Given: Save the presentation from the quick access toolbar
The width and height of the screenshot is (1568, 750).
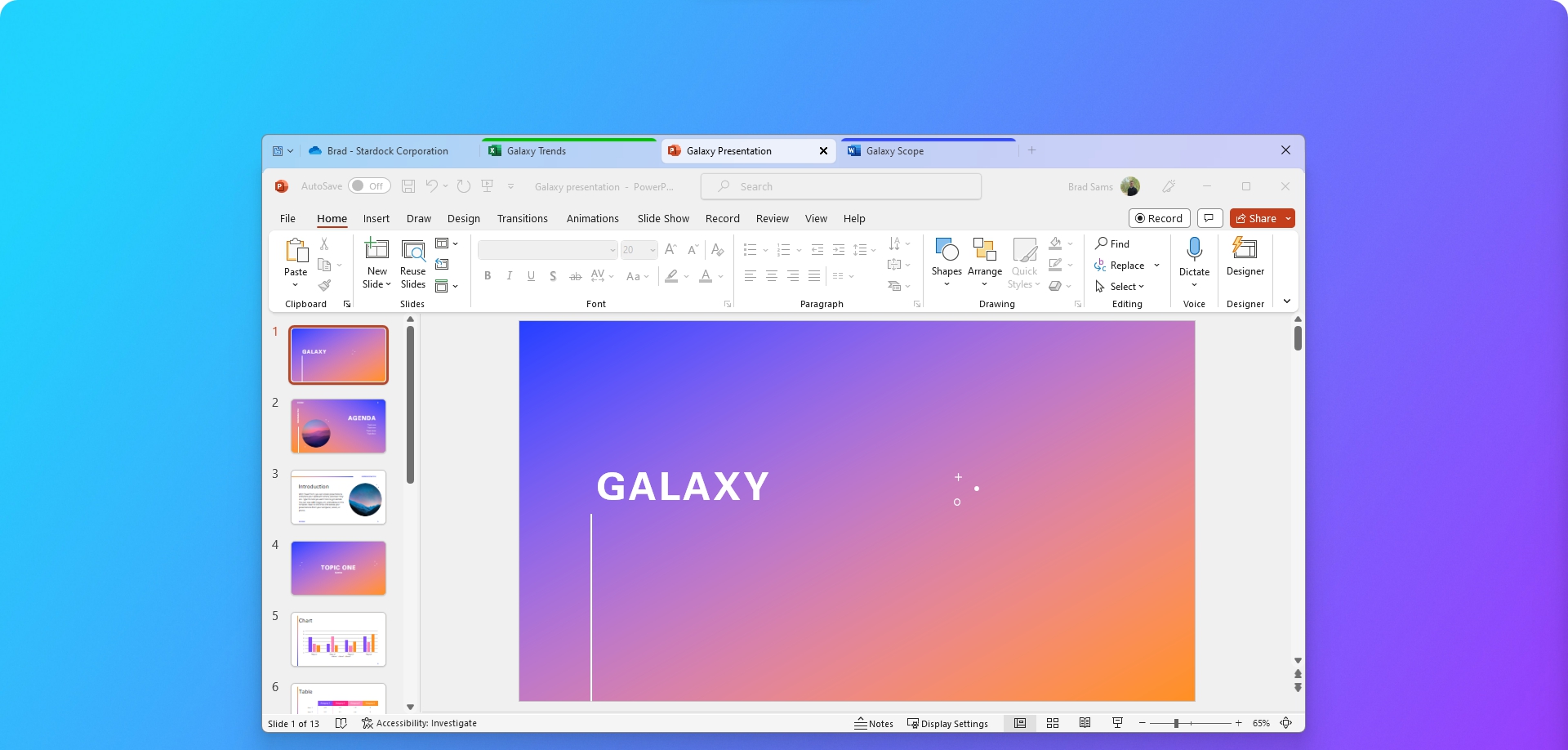Looking at the screenshot, I should [x=408, y=186].
